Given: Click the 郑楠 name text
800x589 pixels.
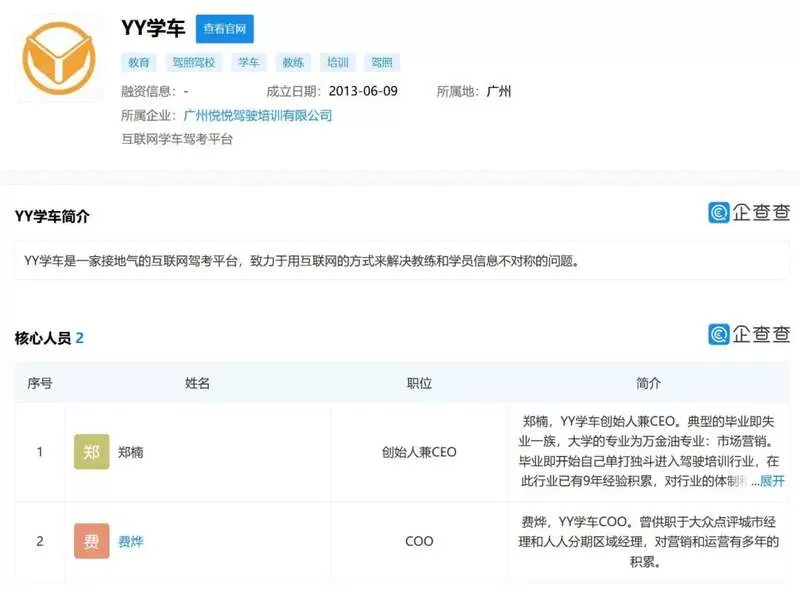Looking at the screenshot, I should tap(131, 452).
